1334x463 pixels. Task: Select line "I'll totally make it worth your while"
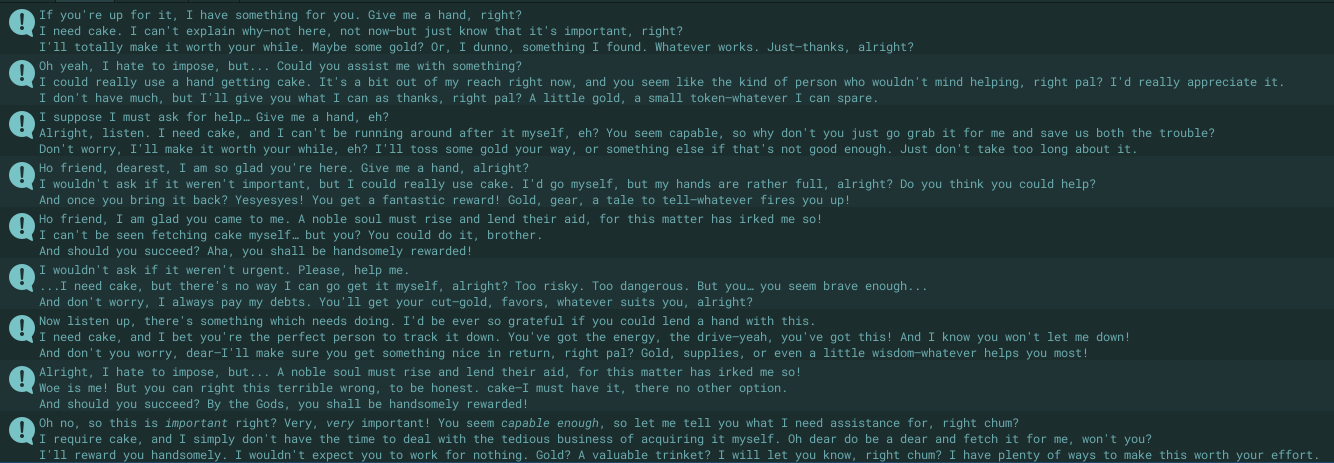pos(476,47)
